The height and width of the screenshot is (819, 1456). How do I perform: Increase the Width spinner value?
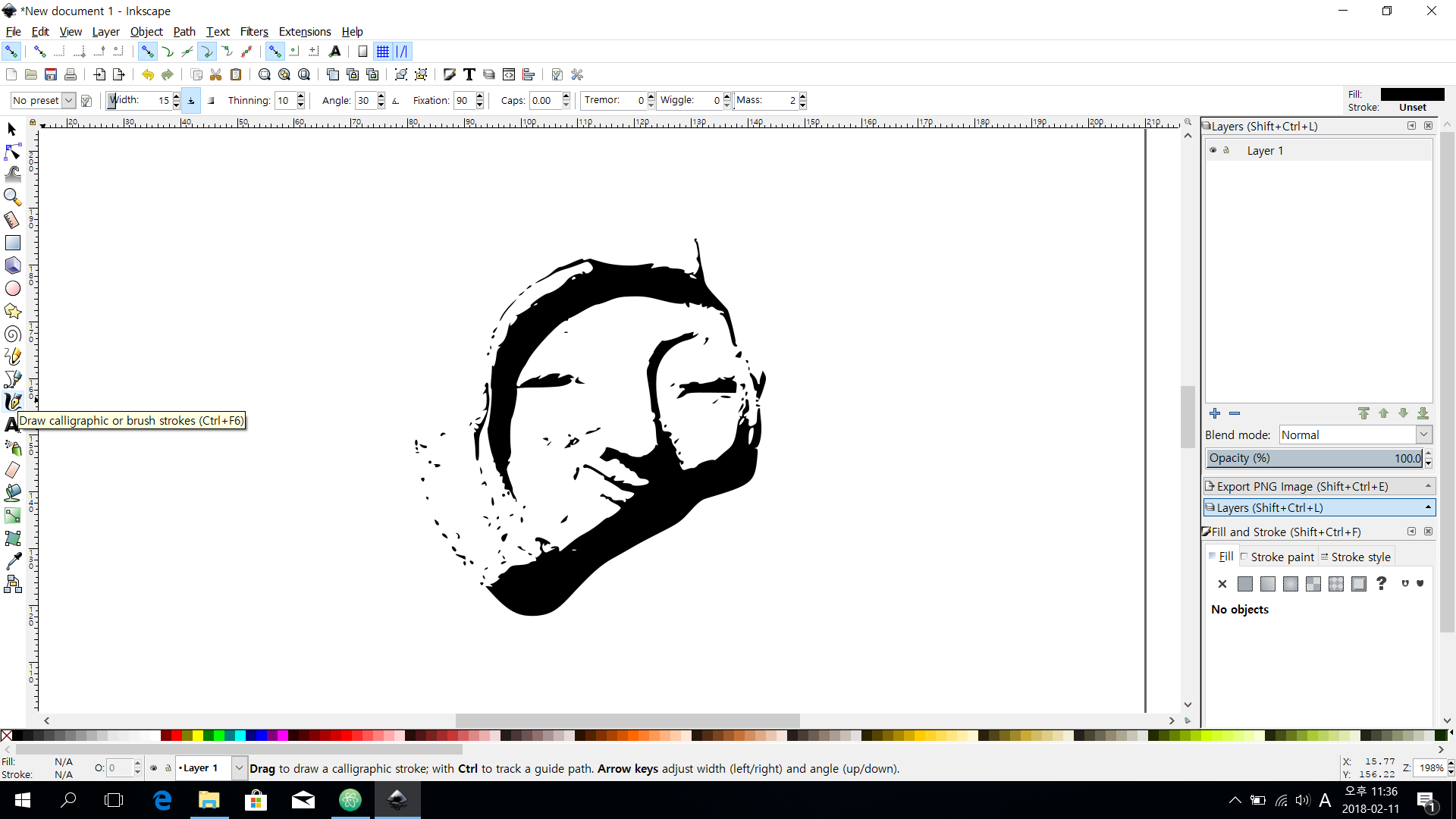177,96
